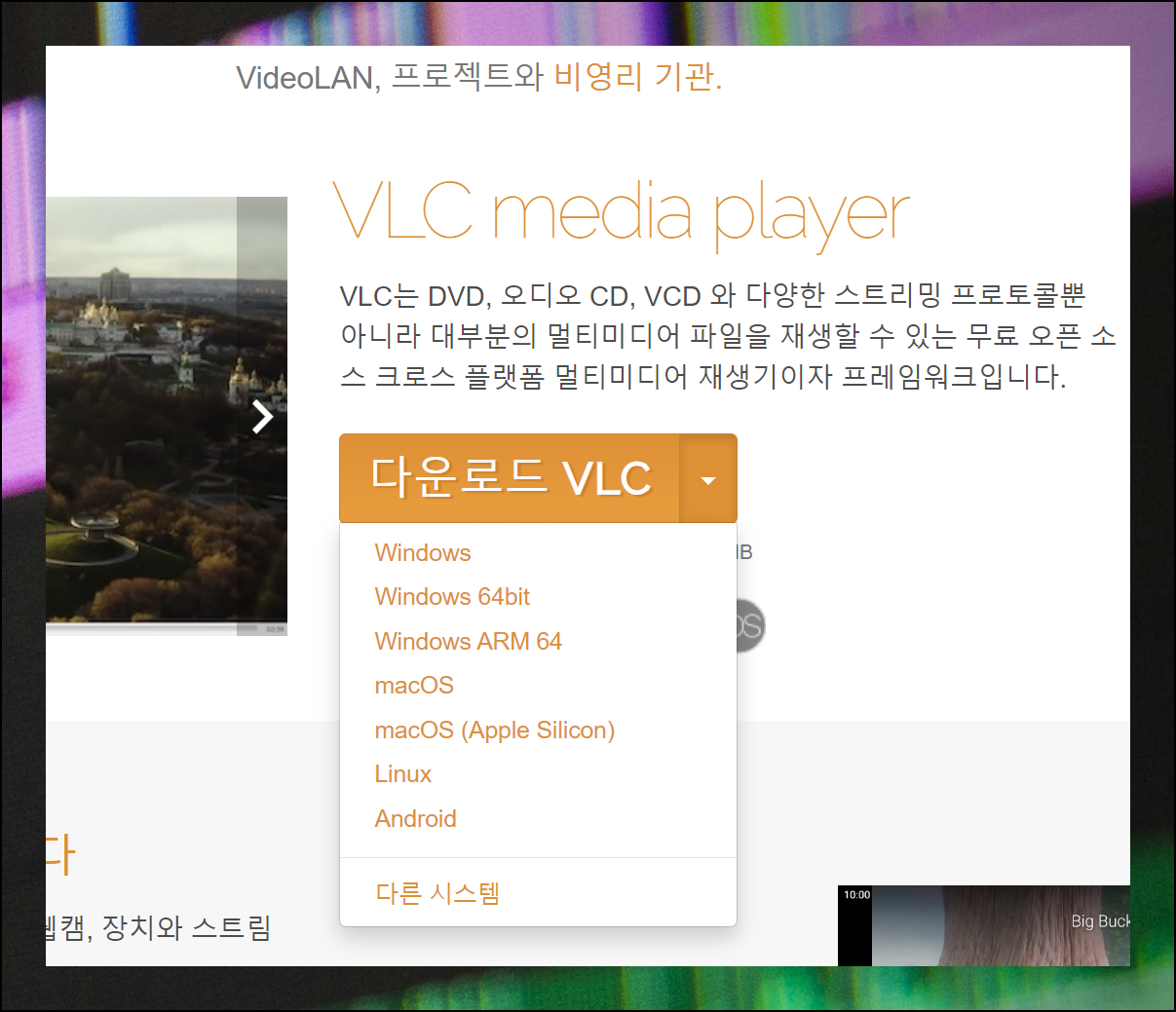Open the Big Buck video thumbnail
Viewport: 1176px width, 1012px height.
coord(984,925)
